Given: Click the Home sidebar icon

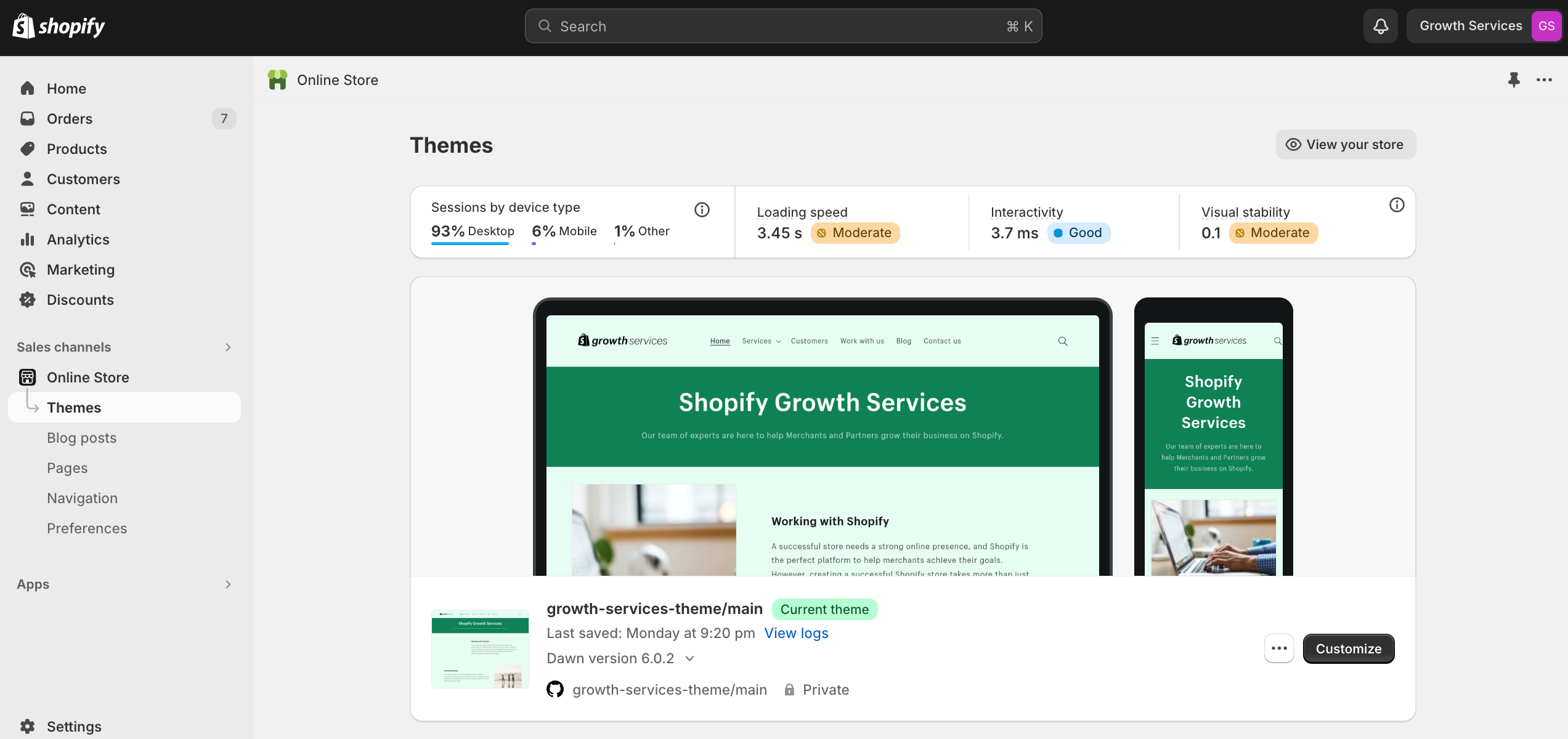Looking at the screenshot, I should click(x=27, y=88).
